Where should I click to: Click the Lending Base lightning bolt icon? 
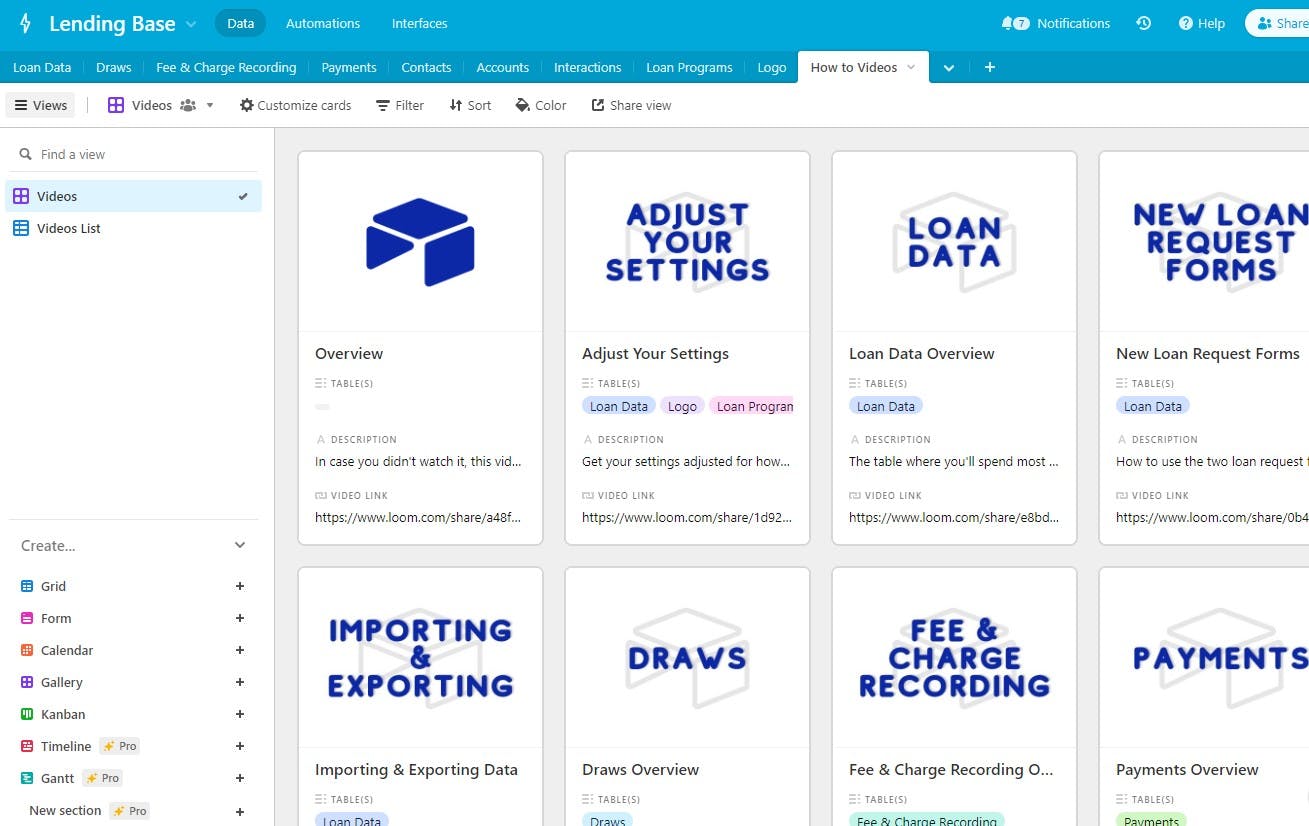pyautogui.click(x=25, y=23)
